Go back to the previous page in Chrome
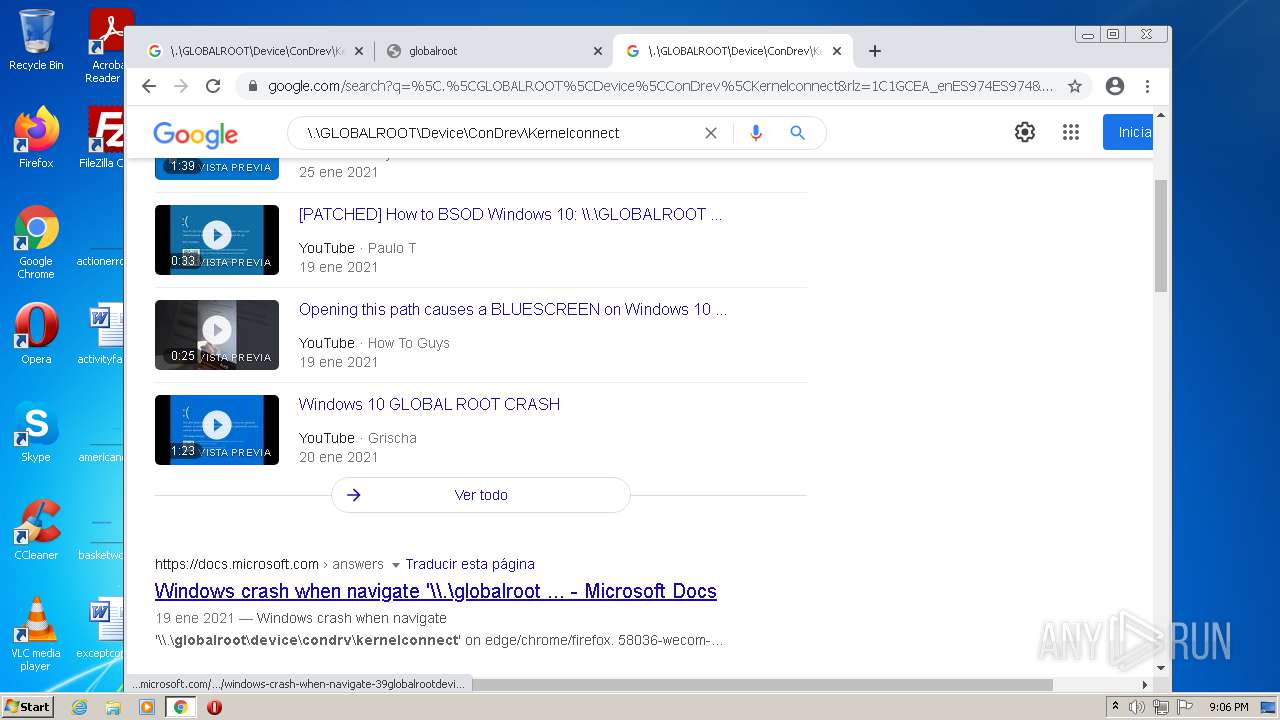Screen dimensions: 1280x720 pyautogui.click(x=149, y=86)
